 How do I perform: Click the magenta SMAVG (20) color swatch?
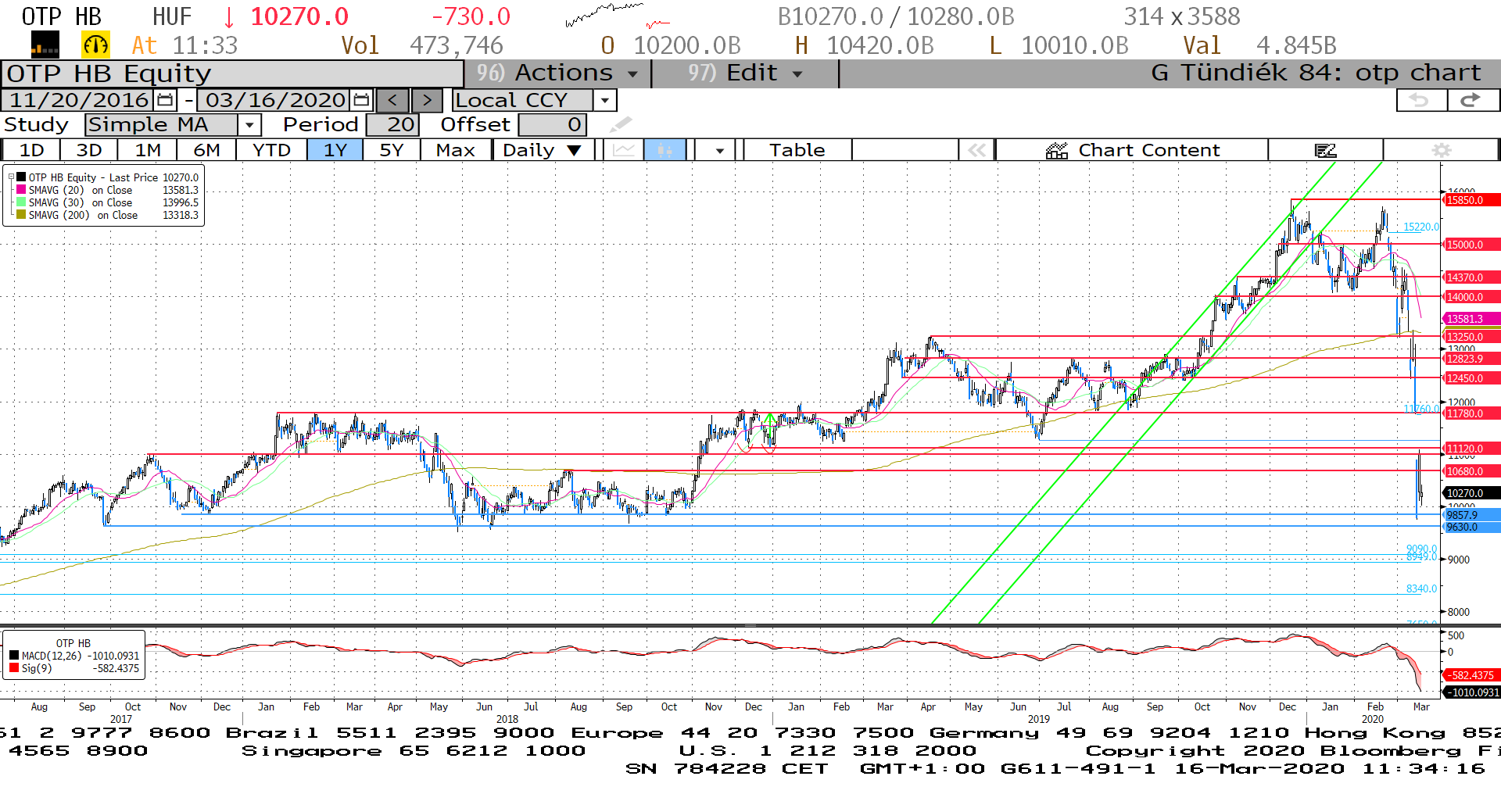pyautogui.click(x=21, y=190)
